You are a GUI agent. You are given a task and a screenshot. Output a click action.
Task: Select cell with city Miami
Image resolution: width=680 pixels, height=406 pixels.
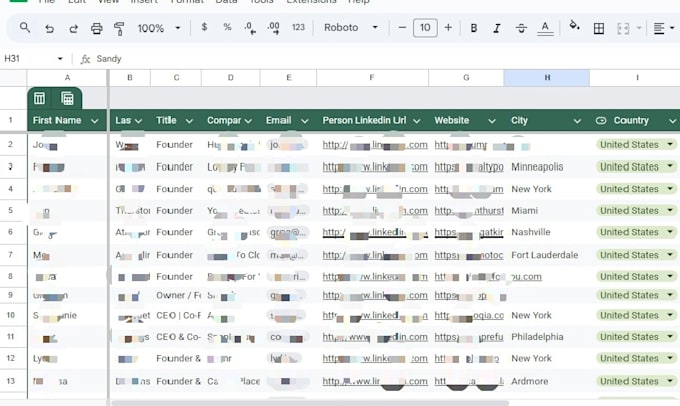coord(546,210)
